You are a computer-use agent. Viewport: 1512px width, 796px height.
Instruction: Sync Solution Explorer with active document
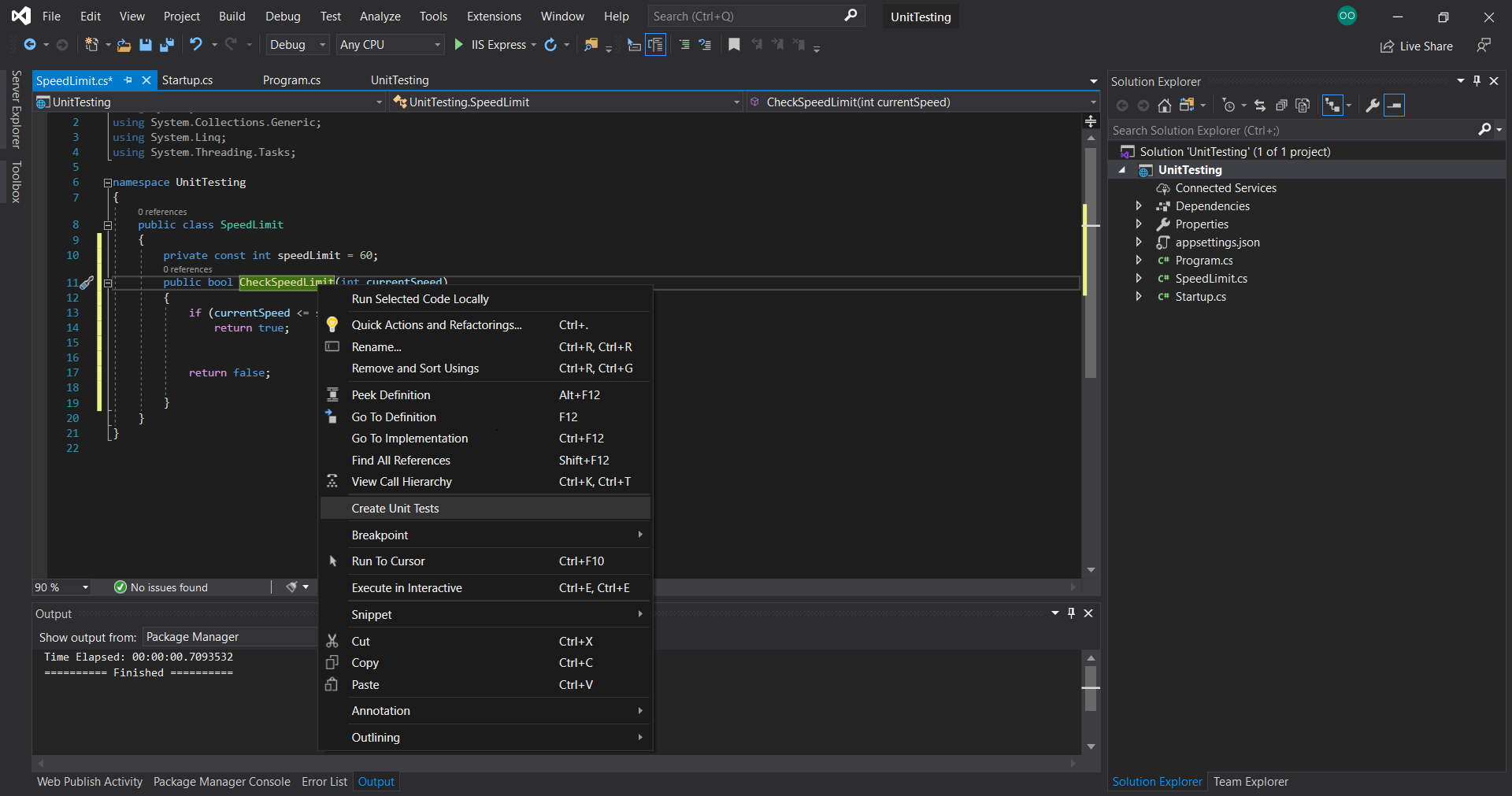tap(1260, 106)
